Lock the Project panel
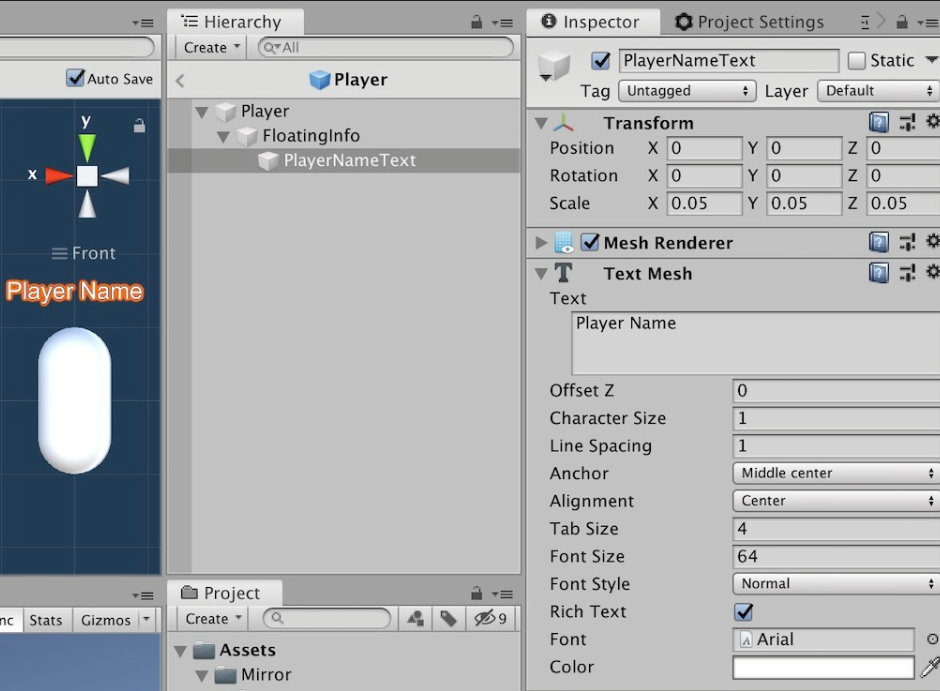Viewport: 940px width, 691px height. (x=477, y=593)
